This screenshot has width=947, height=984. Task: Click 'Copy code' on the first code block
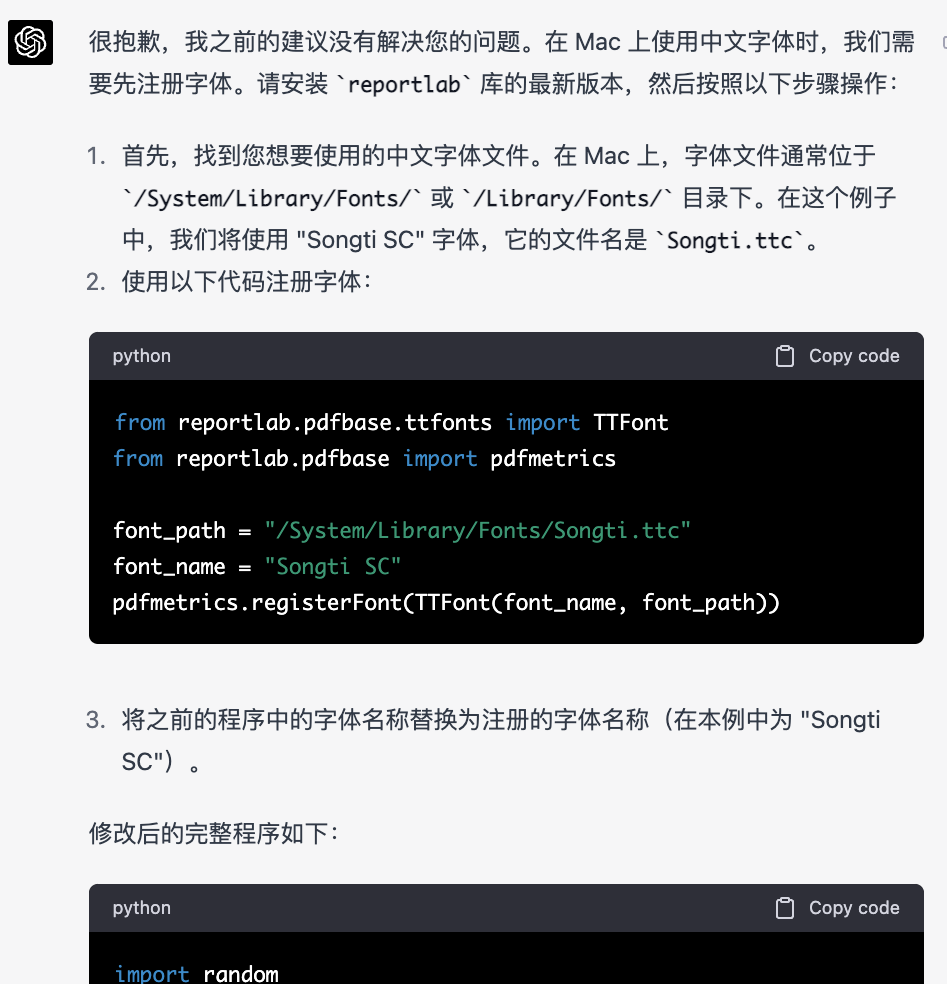coord(853,355)
